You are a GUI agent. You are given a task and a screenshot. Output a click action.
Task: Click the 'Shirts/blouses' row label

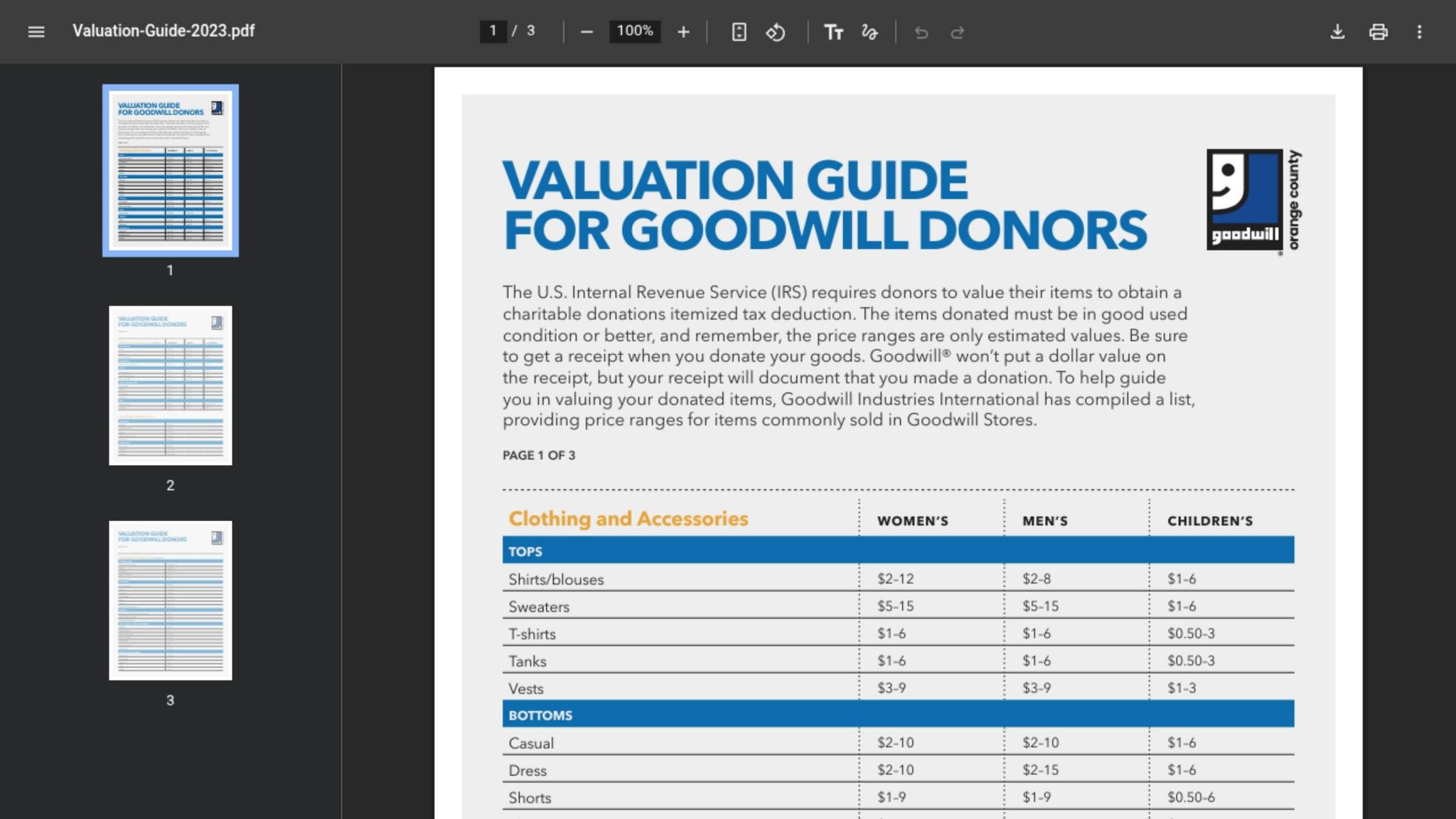coord(556,579)
